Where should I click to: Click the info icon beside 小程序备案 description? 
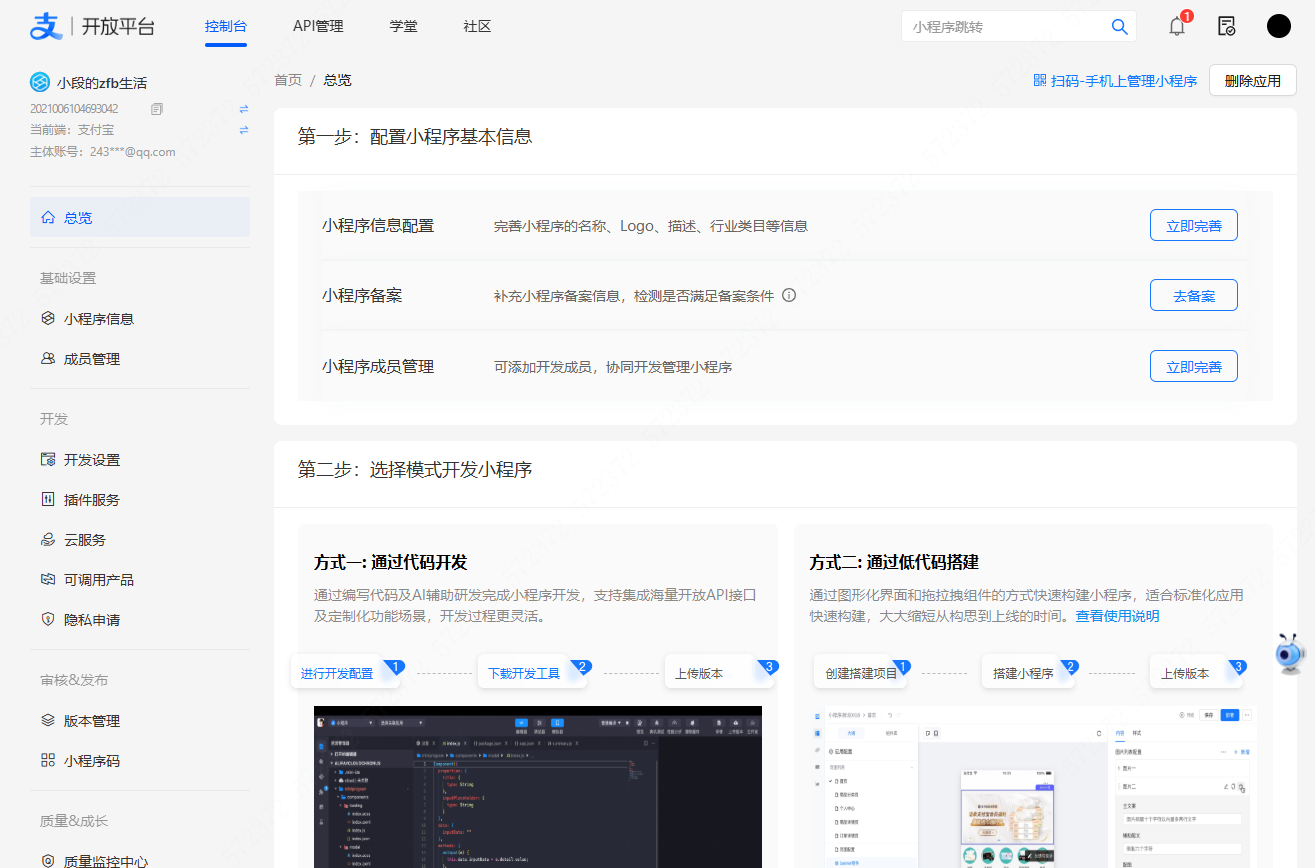click(x=789, y=295)
